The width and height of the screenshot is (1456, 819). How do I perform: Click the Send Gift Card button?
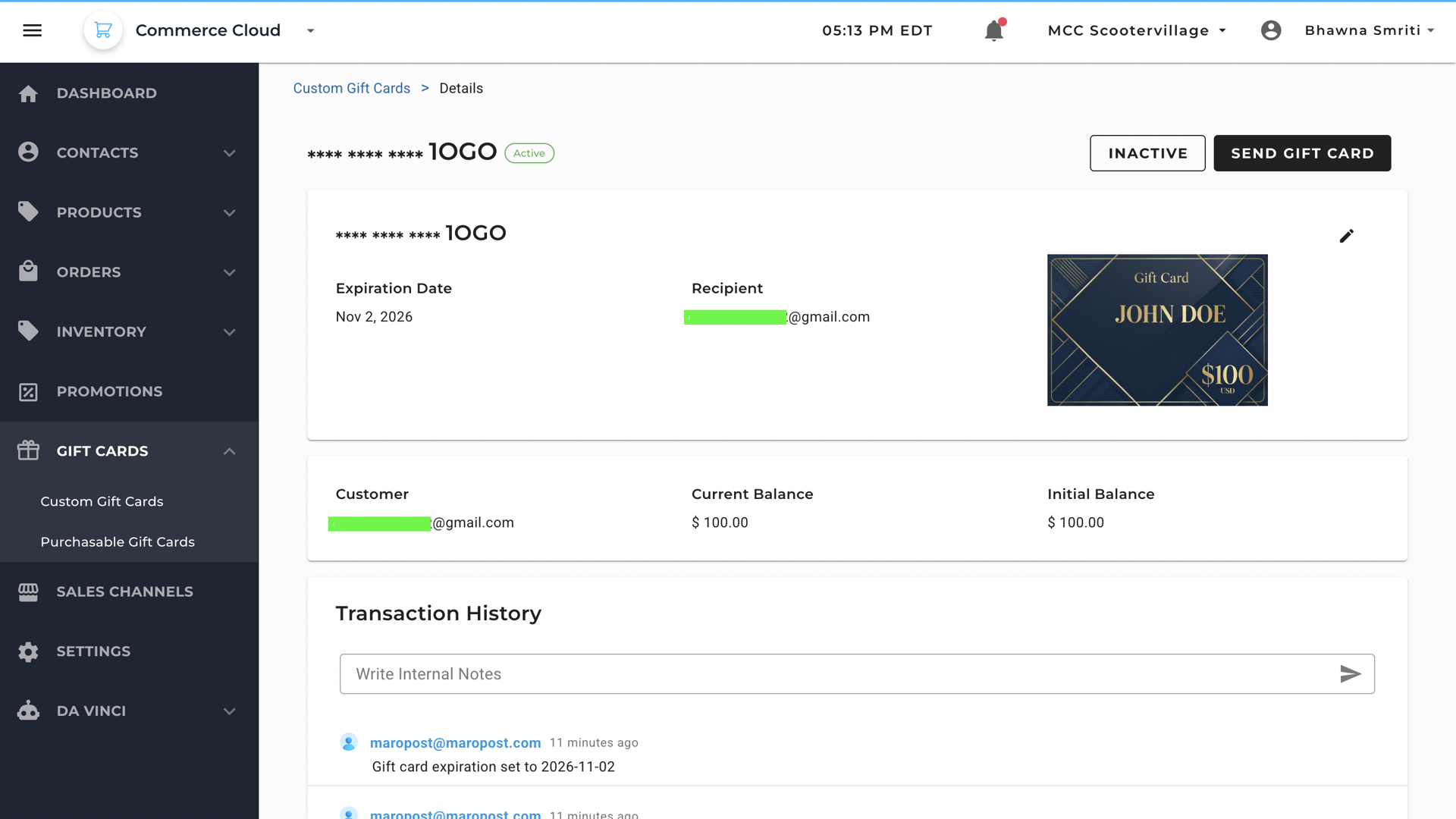(1301, 153)
